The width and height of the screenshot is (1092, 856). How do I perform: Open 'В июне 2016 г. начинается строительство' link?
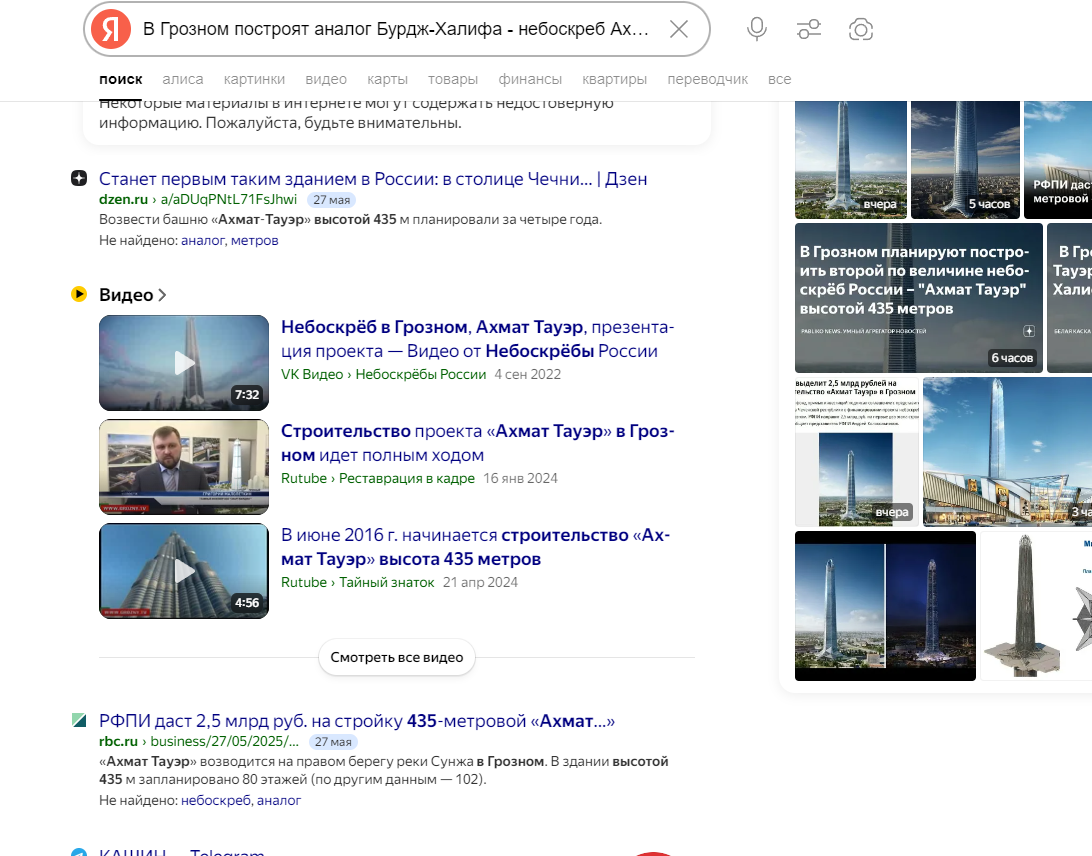475,547
